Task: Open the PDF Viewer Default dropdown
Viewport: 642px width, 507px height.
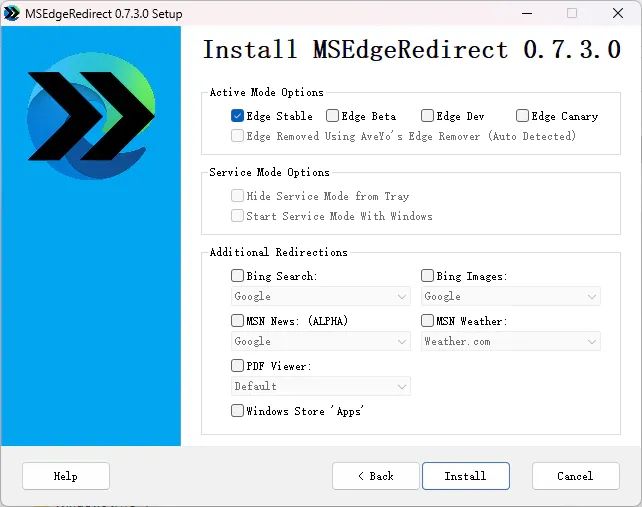Action: point(321,386)
